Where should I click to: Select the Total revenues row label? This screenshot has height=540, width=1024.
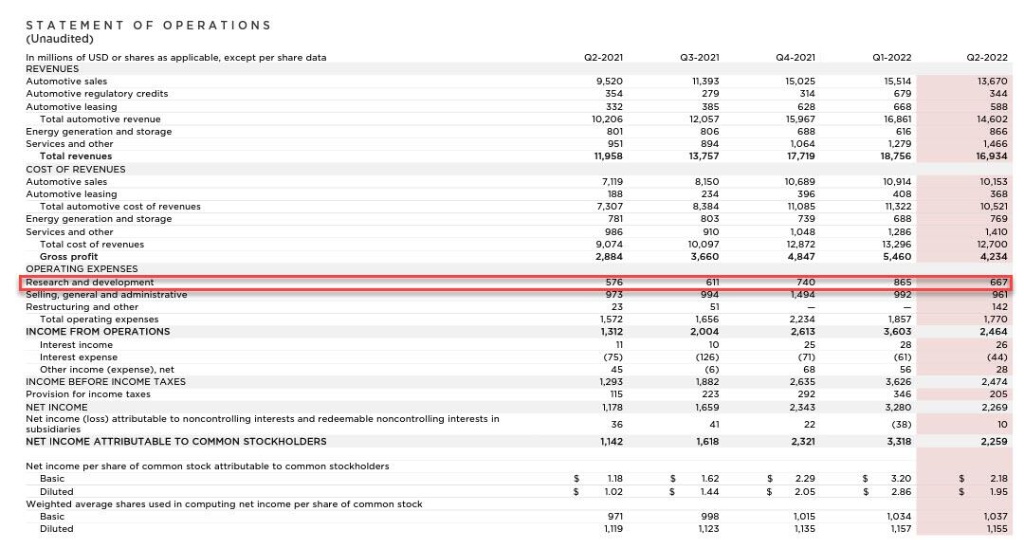tap(76, 156)
